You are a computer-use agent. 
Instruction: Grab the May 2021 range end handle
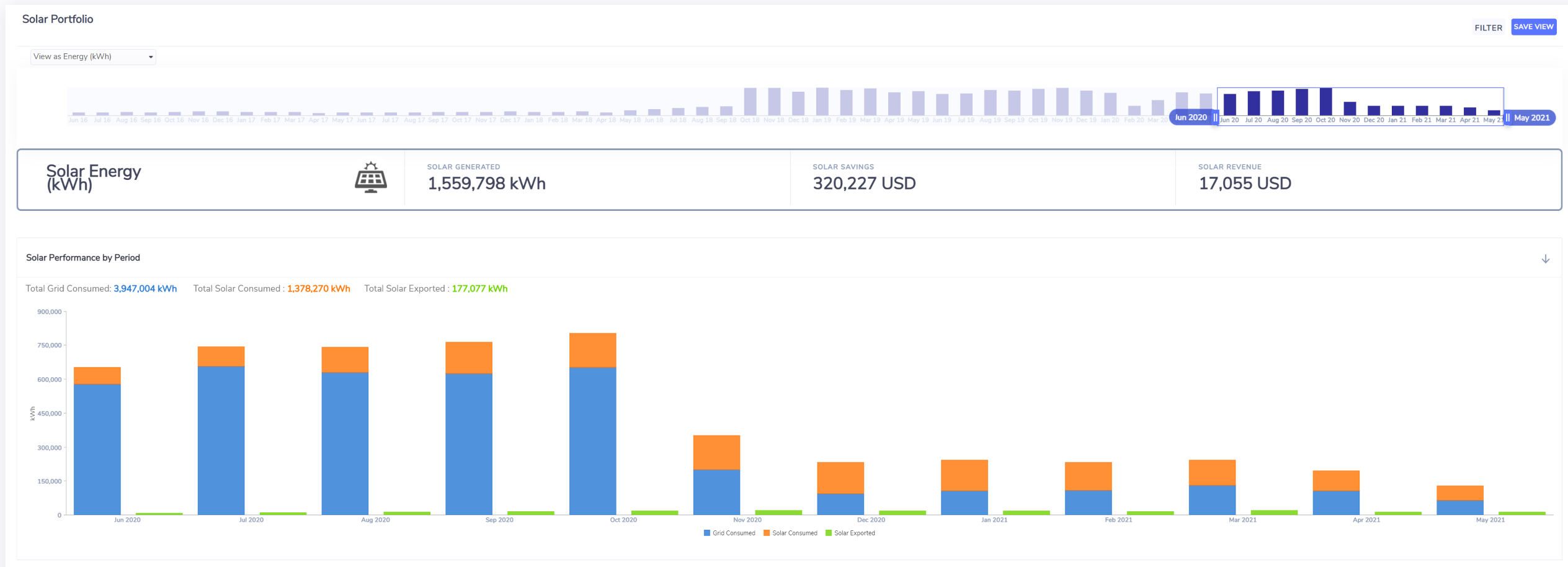coord(1507,117)
